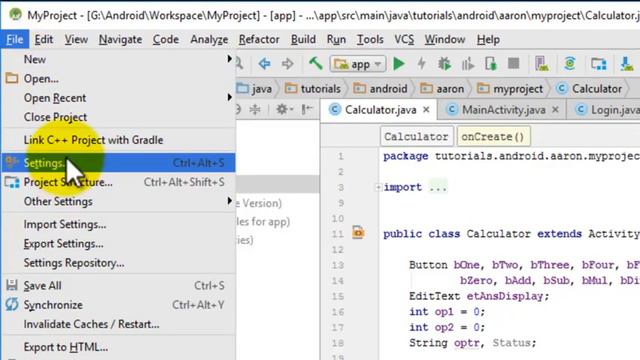Screen dimensions: 640x360
Task: Open Project Structure dialog entry
Action: tap(118, 182)
